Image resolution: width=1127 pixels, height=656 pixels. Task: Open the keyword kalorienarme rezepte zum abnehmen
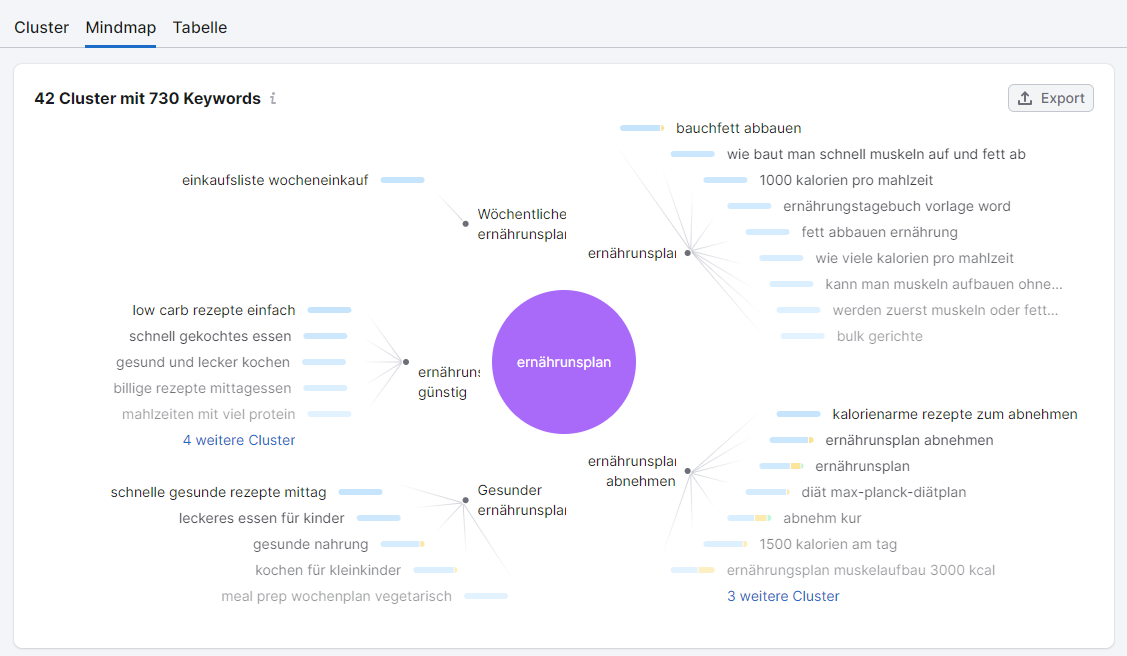tap(955, 414)
